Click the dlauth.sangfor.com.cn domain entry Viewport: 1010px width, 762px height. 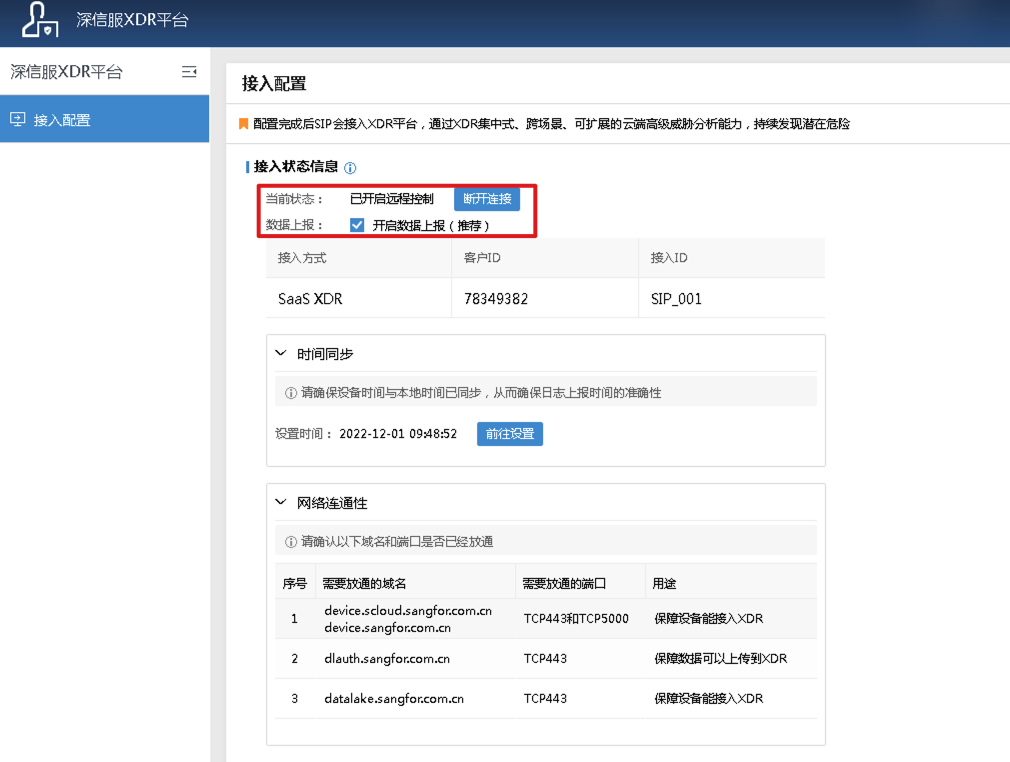coord(389,658)
